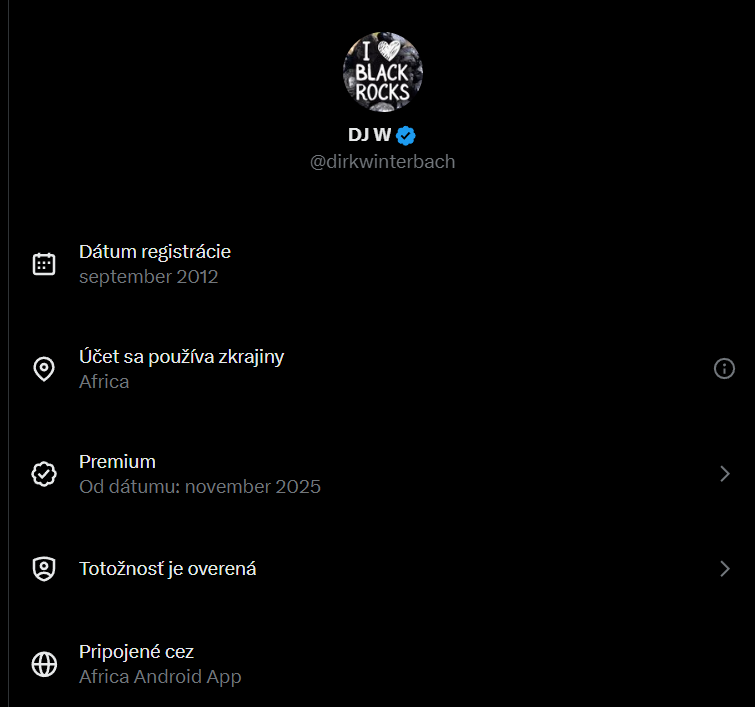Open the info icon beside account country
755x707 pixels.
(724, 369)
